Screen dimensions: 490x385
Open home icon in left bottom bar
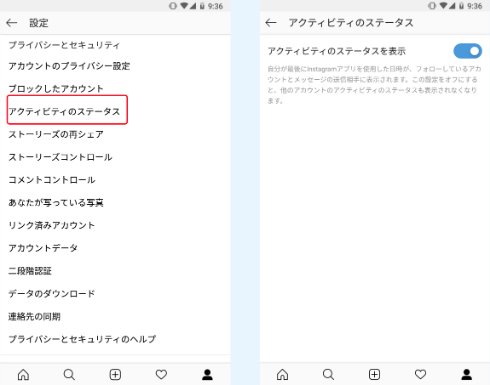[x=23, y=375]
